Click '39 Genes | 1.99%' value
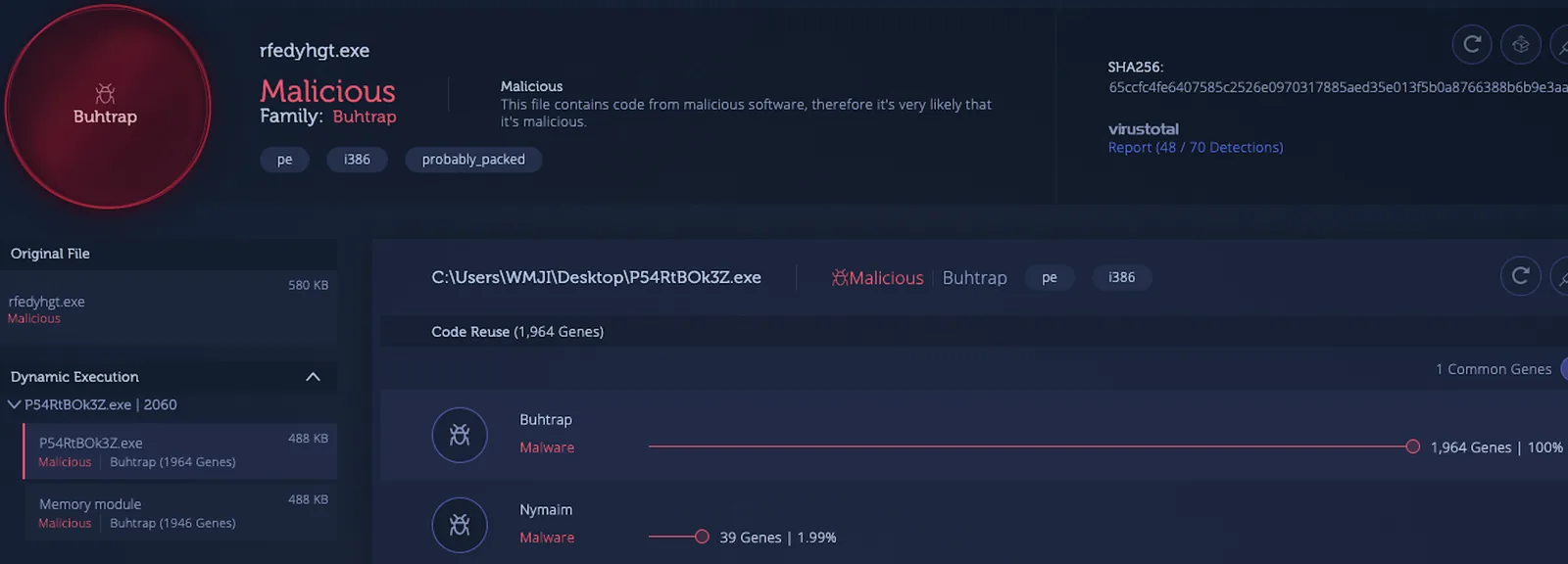The image size is (1568, 564). coord(778,538)
